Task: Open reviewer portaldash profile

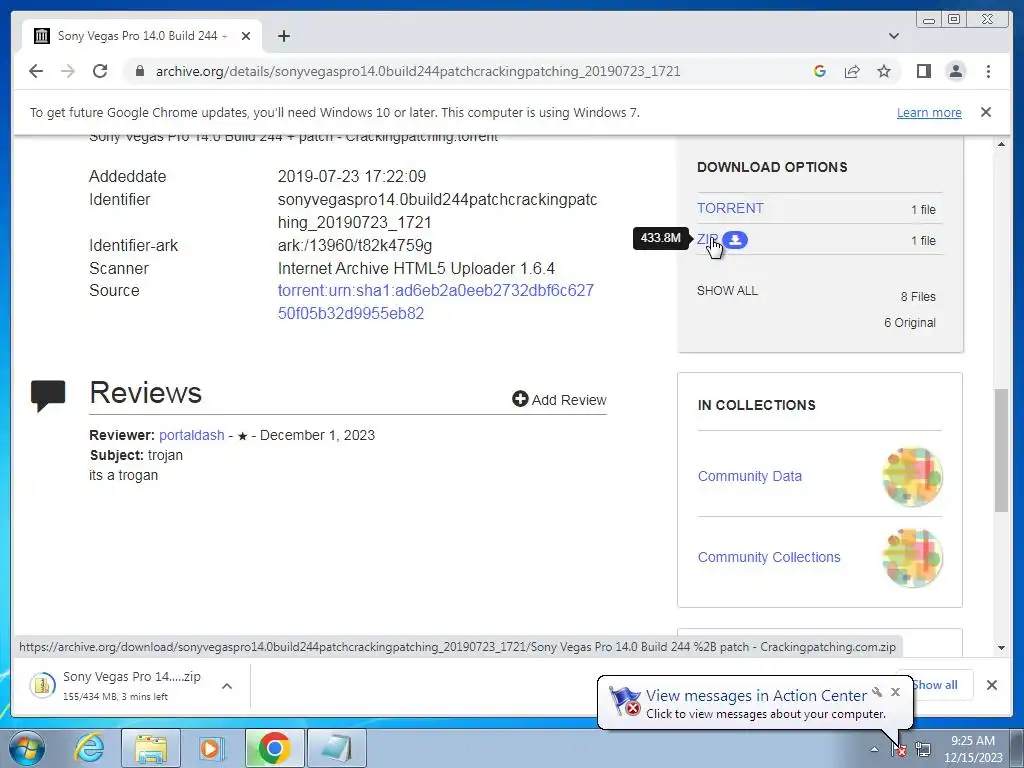Action: pyautogui.click(x=191, y=435)
